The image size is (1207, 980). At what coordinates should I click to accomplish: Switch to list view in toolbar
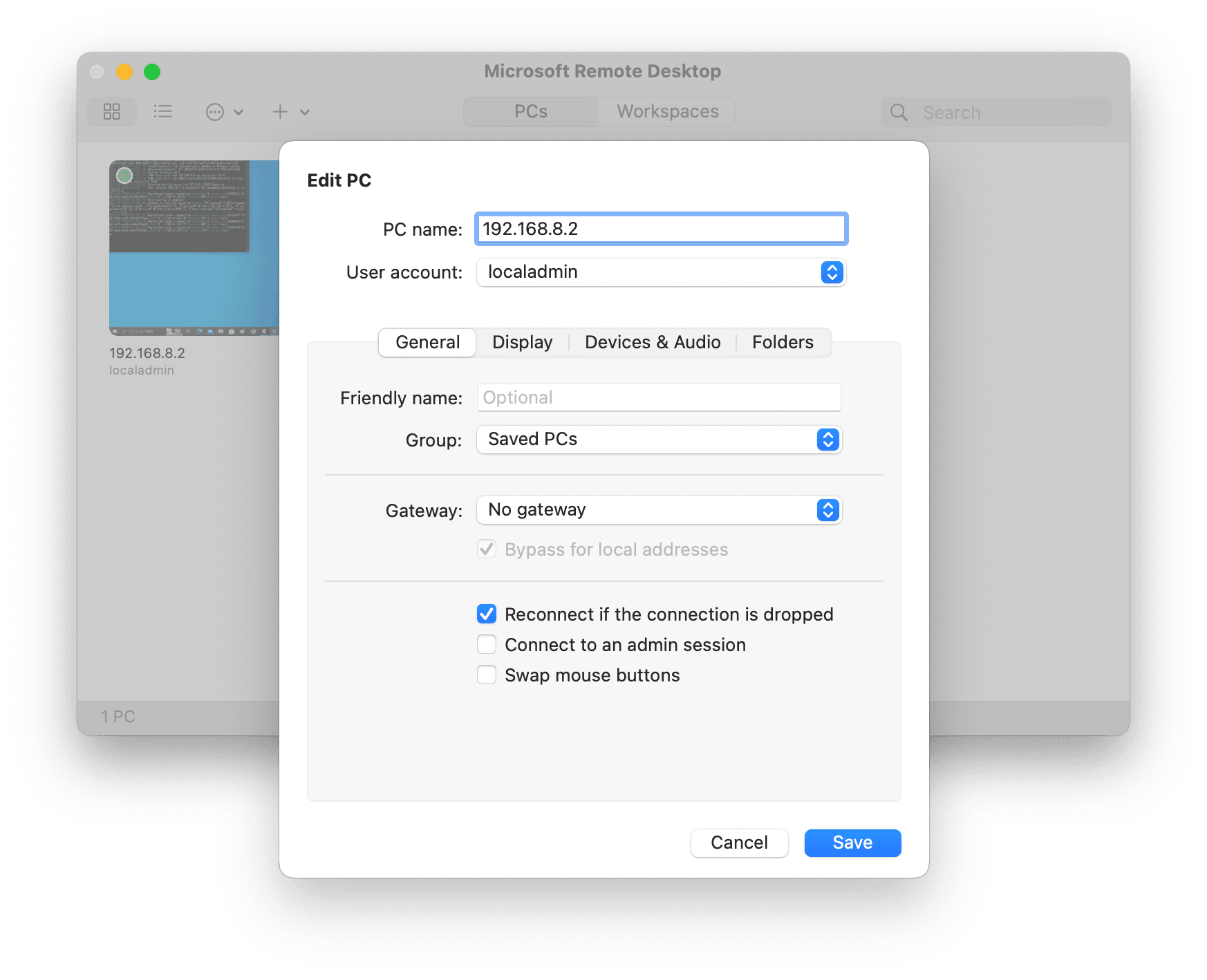point(163,112)
